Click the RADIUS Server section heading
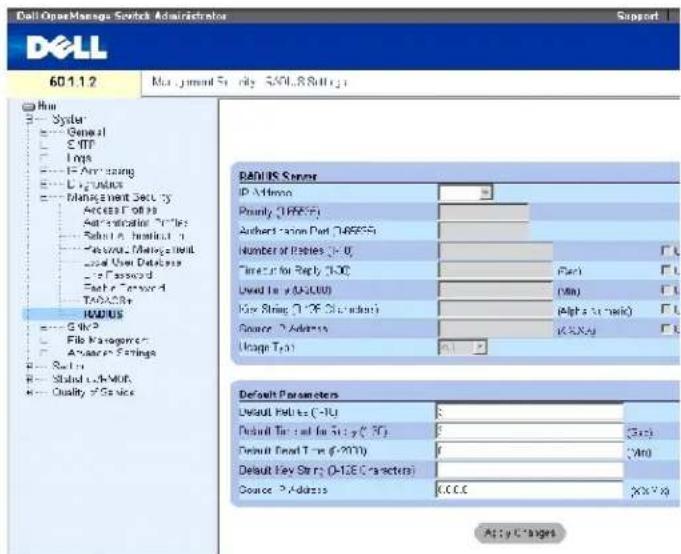 point(278,176)
